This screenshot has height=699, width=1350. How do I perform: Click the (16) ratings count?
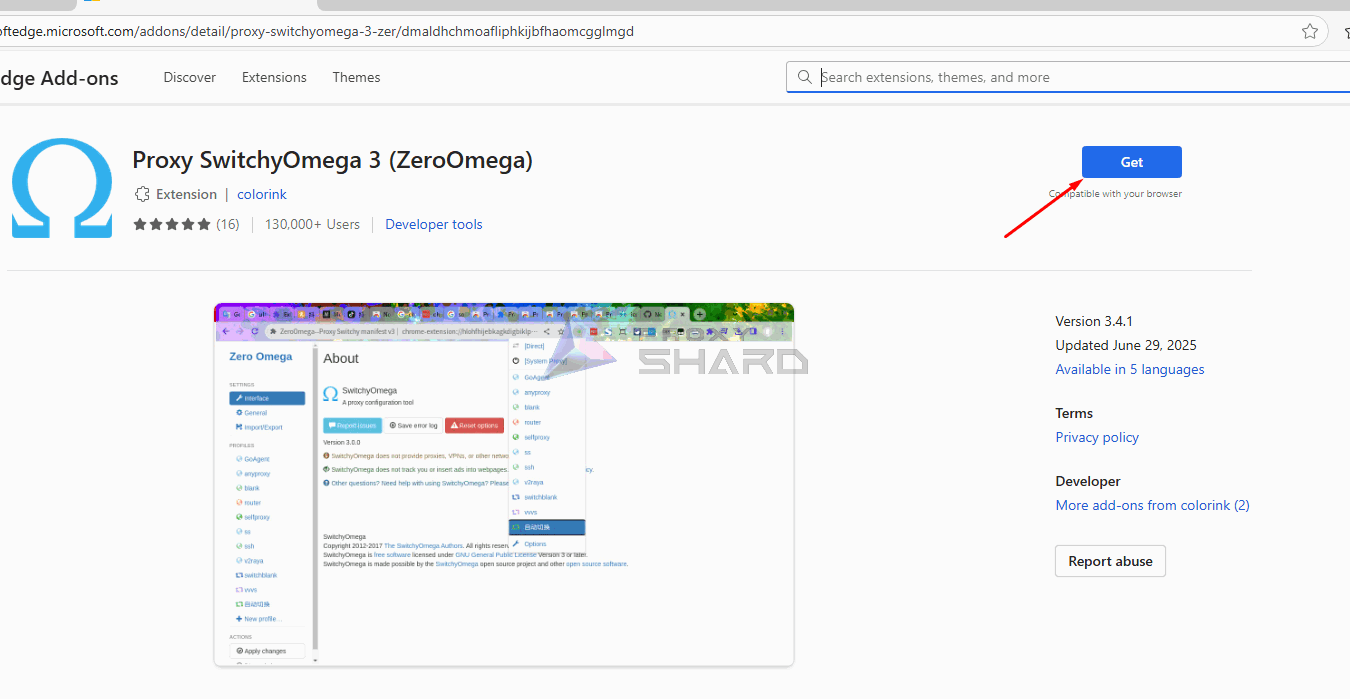[x=228, y=224]
